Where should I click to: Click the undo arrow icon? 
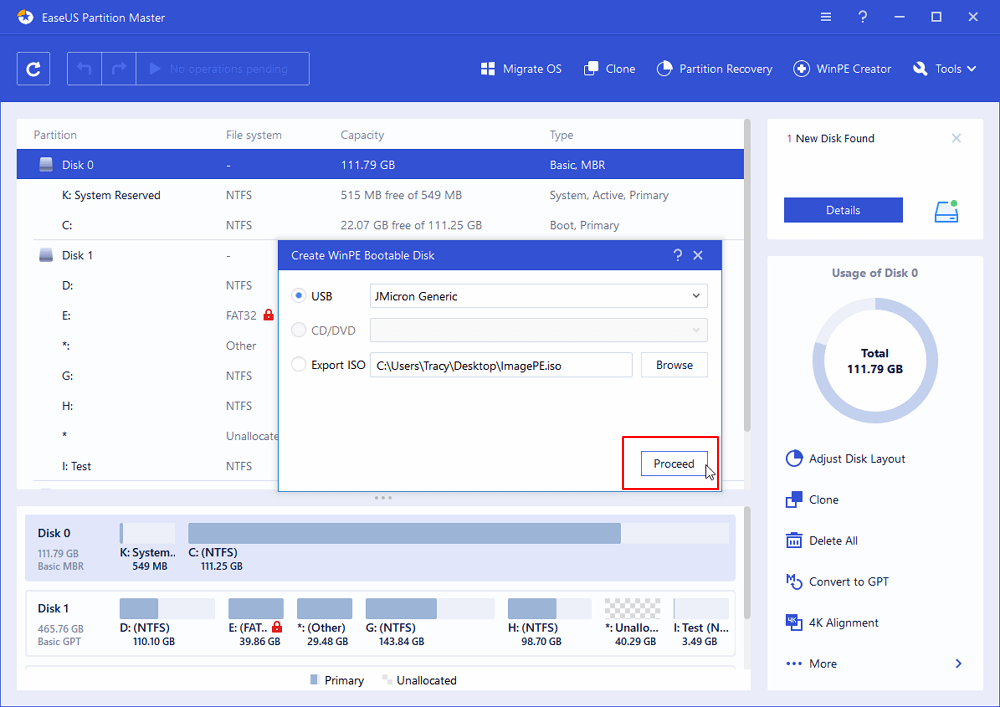pyautogui.click(x=84, y=69)
